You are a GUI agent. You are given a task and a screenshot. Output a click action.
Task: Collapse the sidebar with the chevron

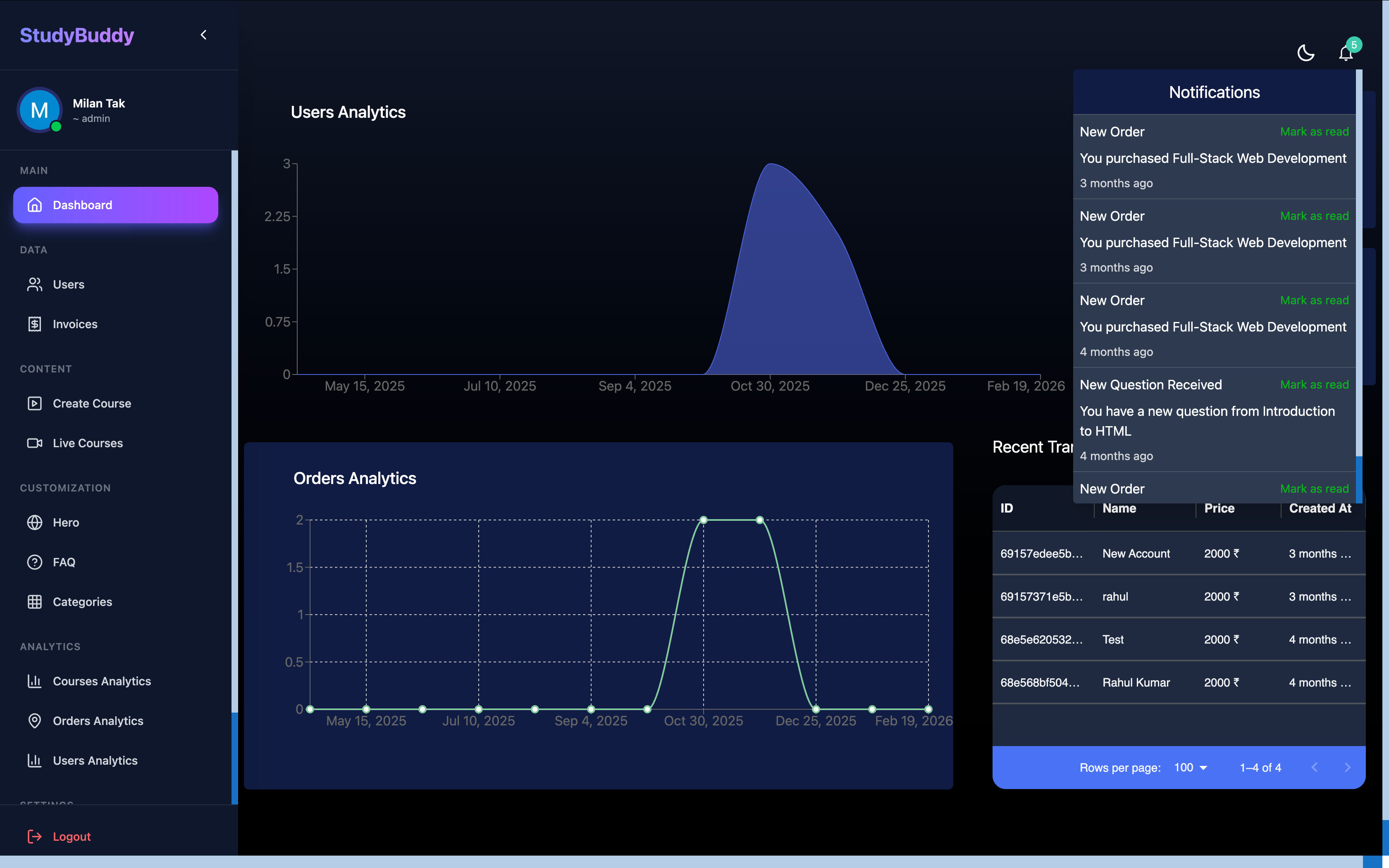point(203,34)
